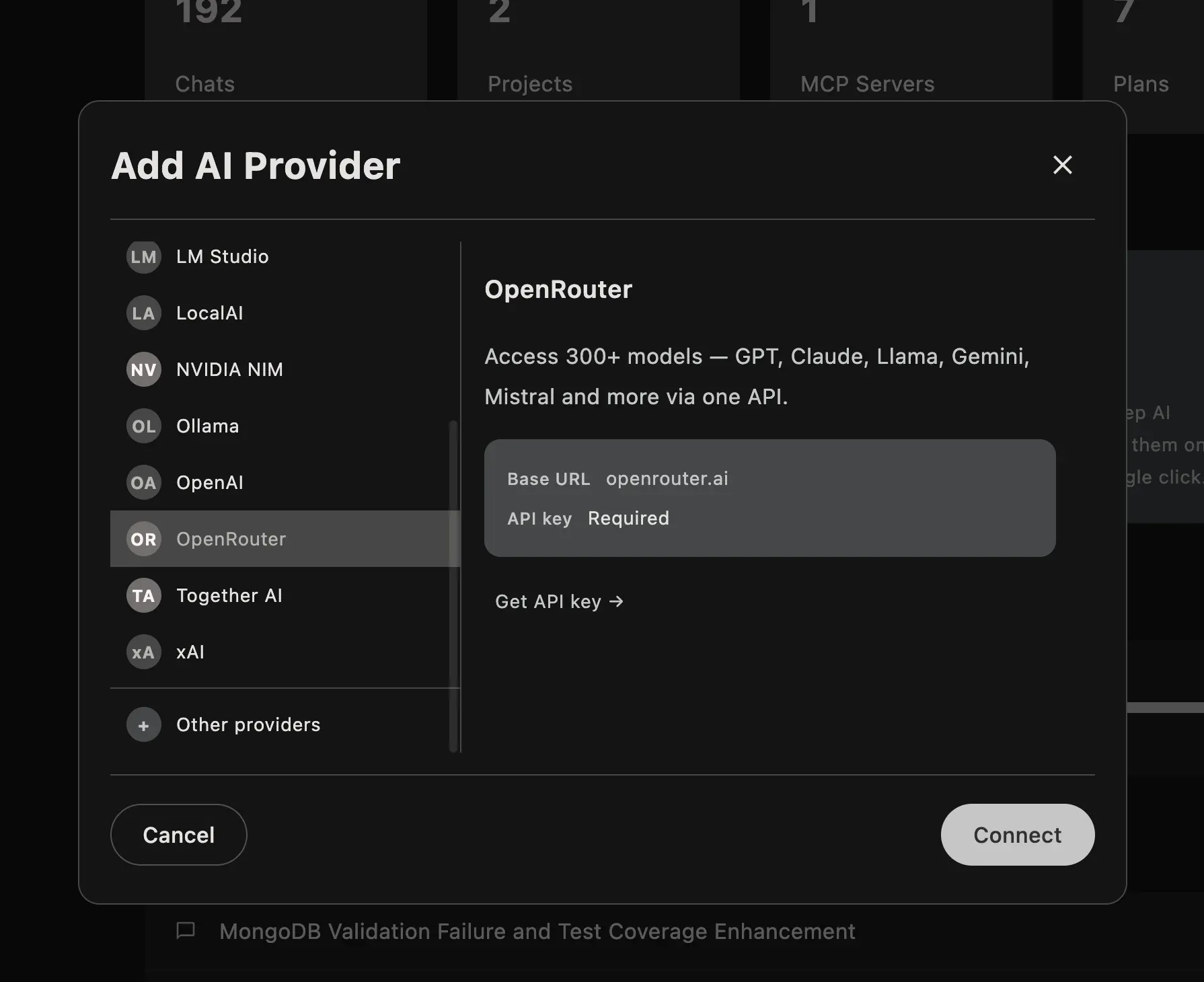Image resolution: width=1204 pixels, height=982 pixels.
Task: Click the OA avatar icon for OpenAI
Action: point(143,482)
